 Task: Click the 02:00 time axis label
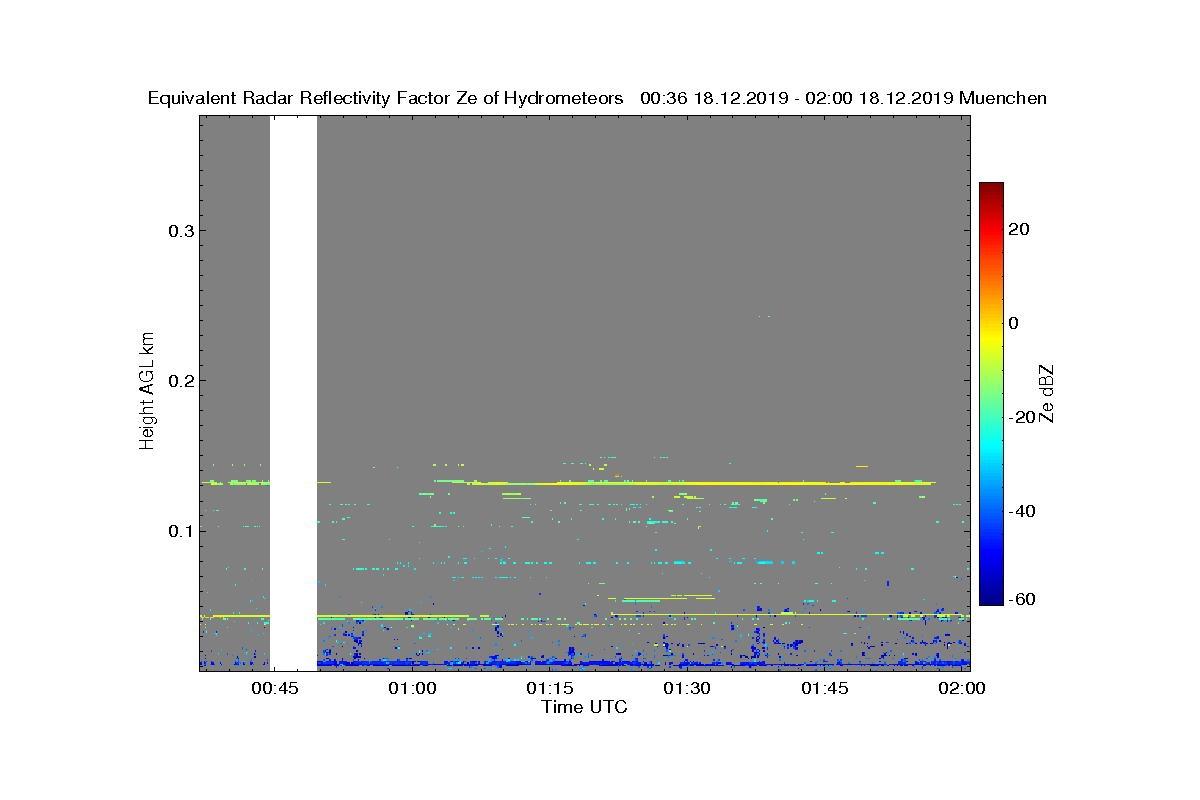[x=961, y=689]
